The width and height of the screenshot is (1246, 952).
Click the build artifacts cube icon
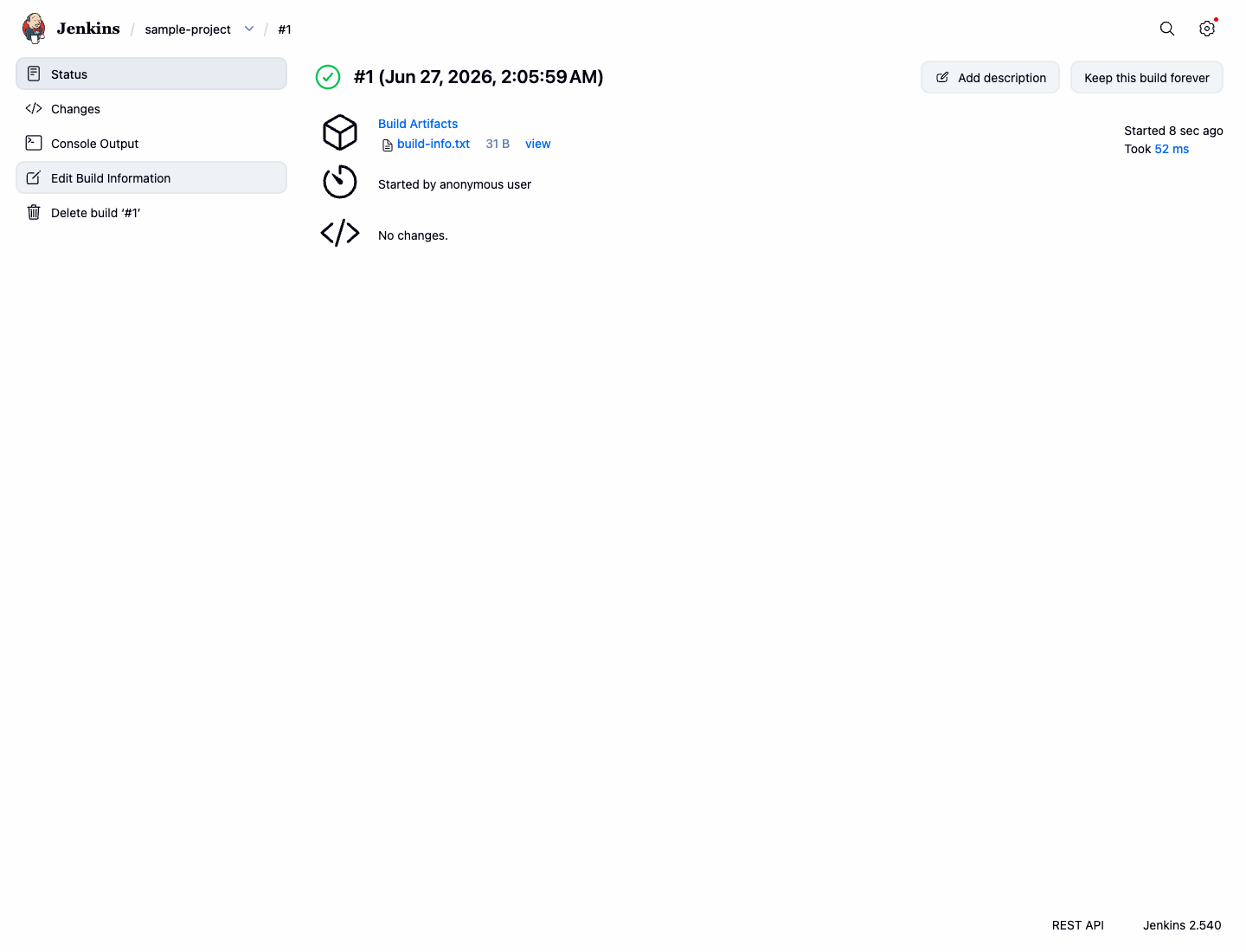pyautogui.click(x=340, y=132)
